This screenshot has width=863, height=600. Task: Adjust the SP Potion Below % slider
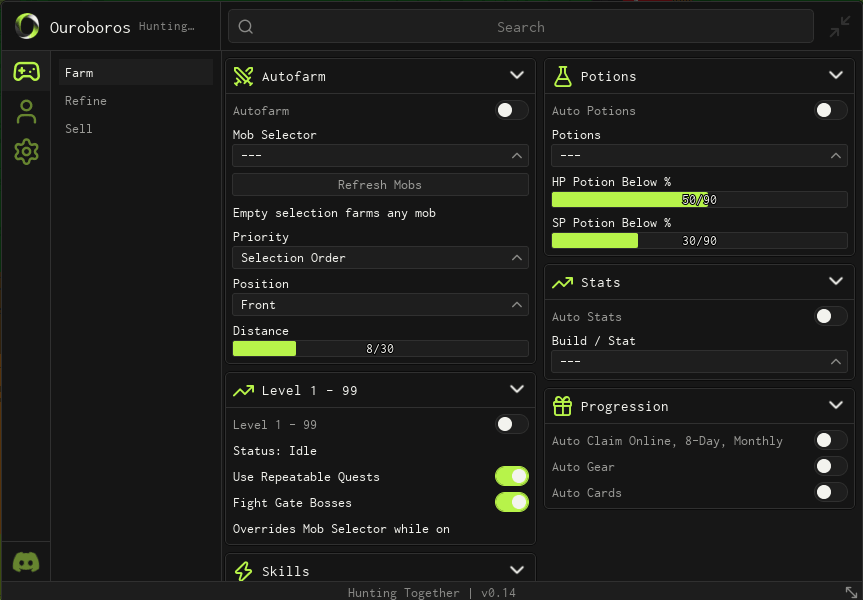click(700, 241)
